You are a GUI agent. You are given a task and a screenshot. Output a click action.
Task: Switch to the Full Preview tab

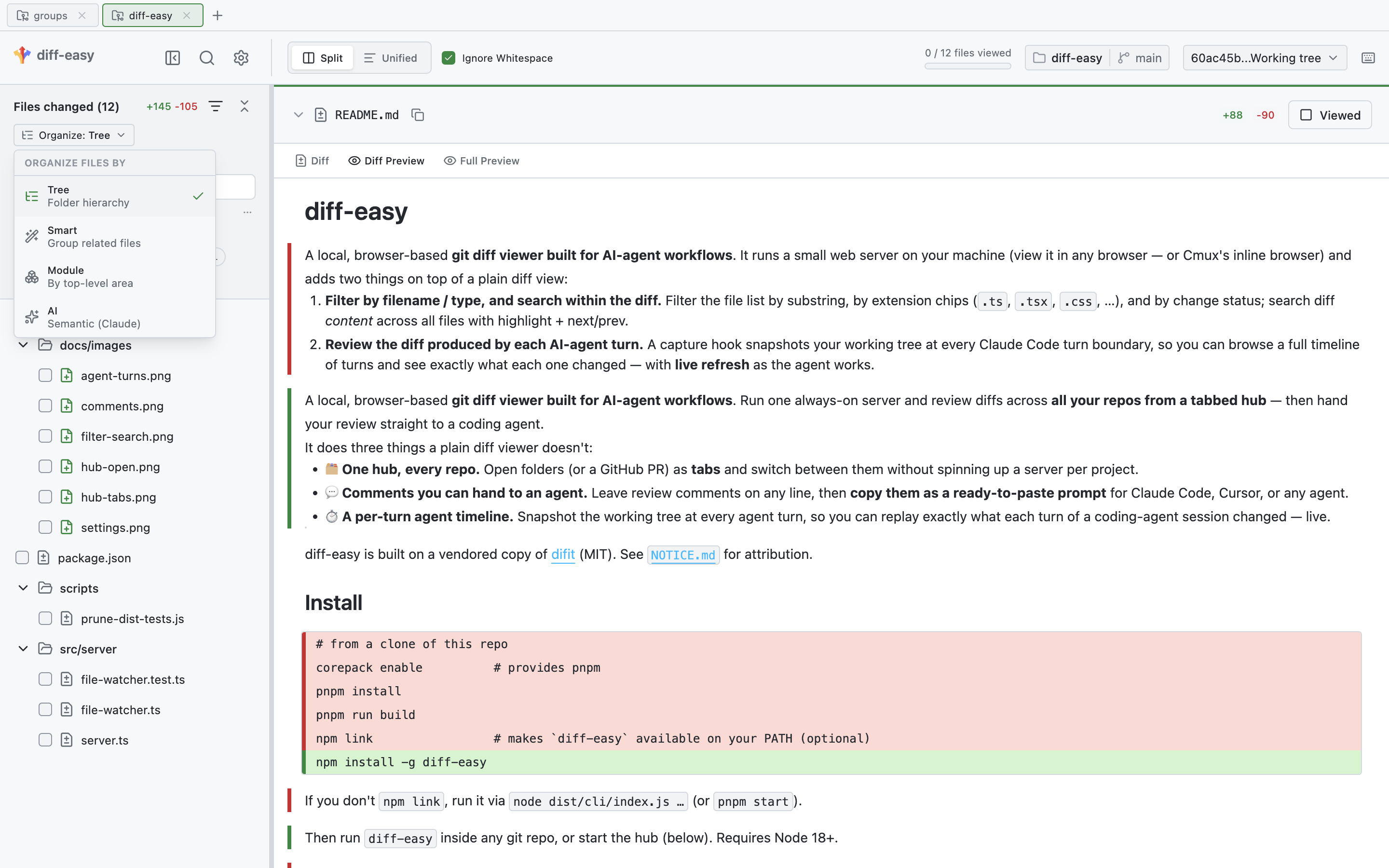pos(481,161)
